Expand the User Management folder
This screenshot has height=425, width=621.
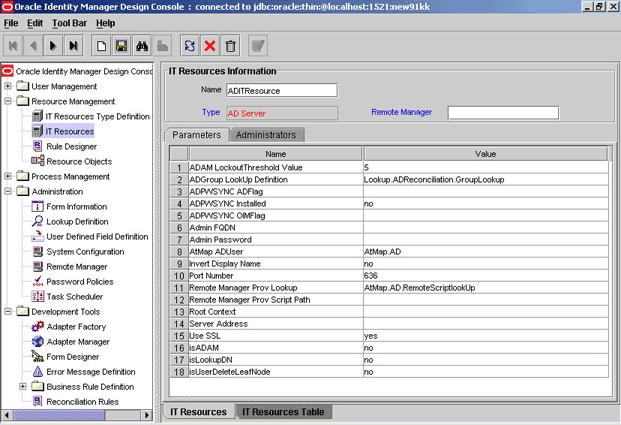pyautogui.click(x=8, y=86)
